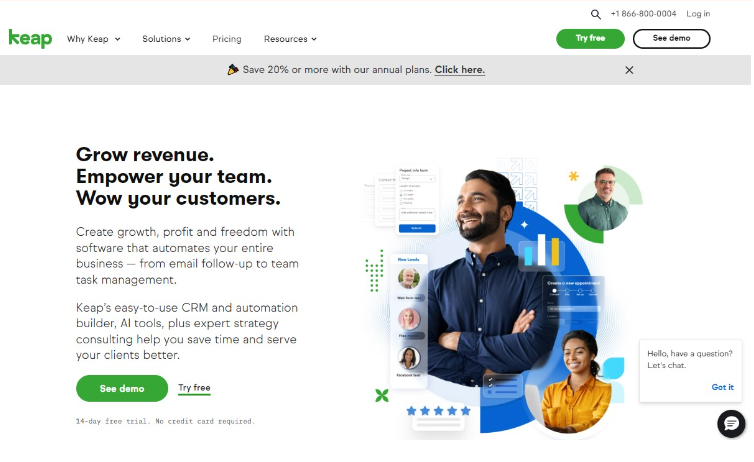Expand the Why Keap menu
The image size is (754, 462).
[x=93, y=39]
